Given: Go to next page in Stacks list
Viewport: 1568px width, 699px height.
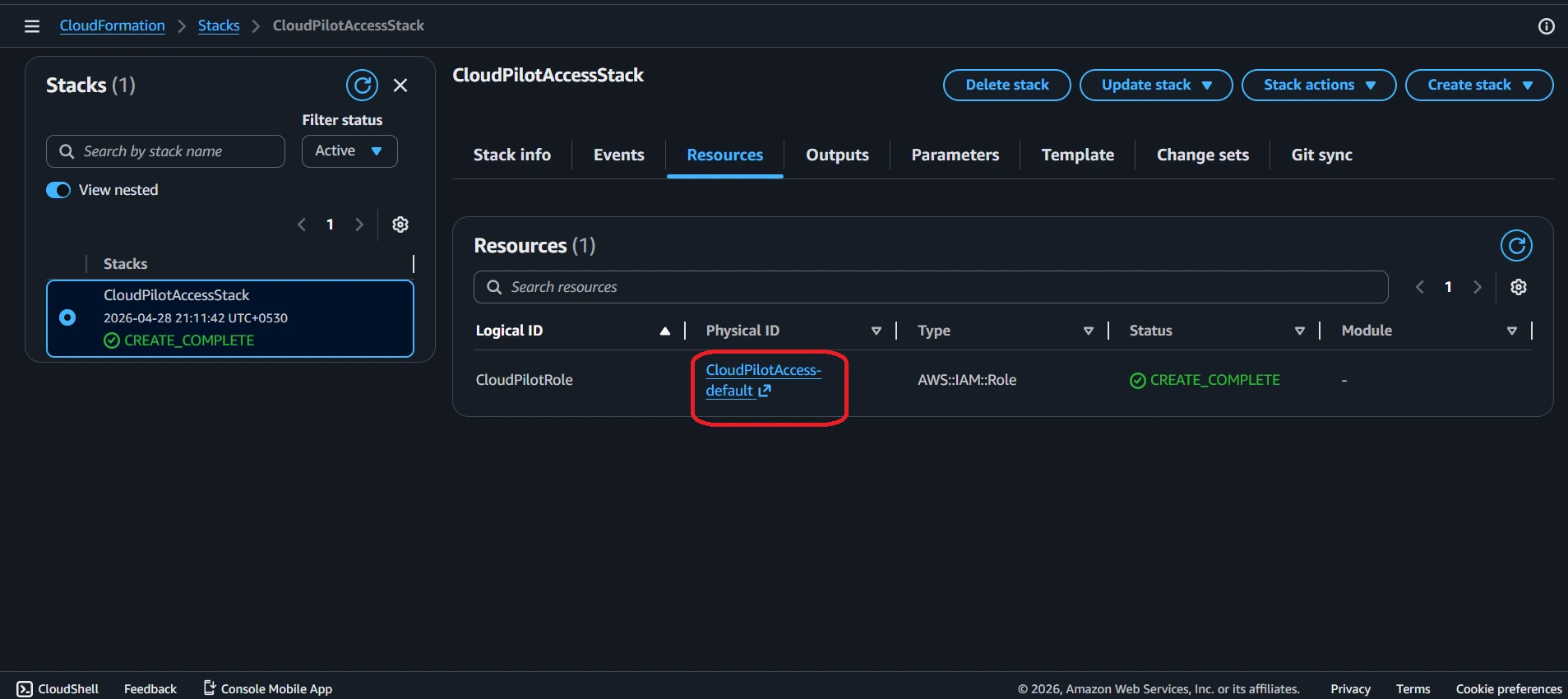Looking at the screenshot, I should [359, 225].
